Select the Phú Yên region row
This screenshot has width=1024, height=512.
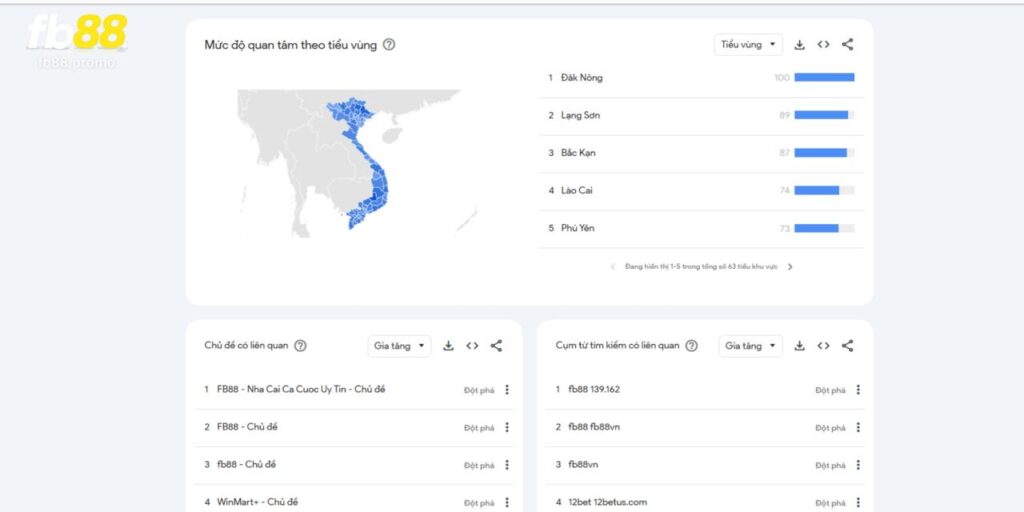[x=701, y=229]
